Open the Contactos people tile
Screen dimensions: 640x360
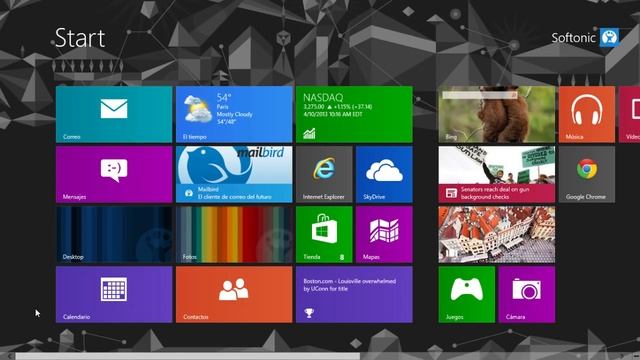coord(234,294)
